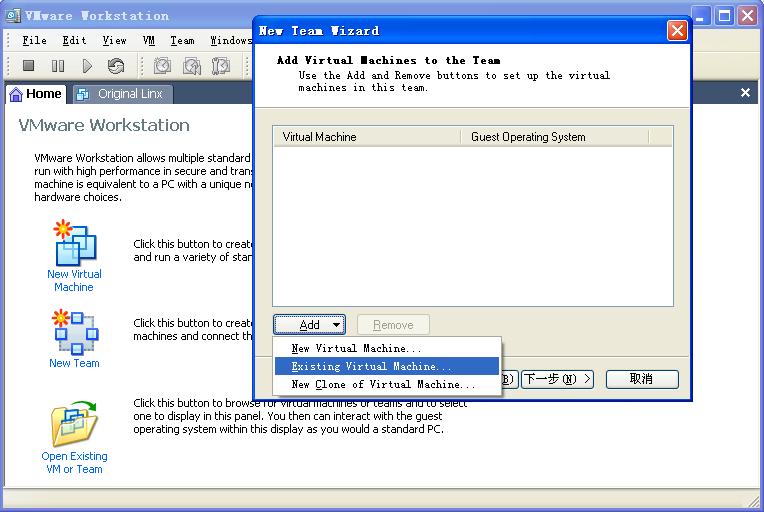764x512 pixels.
Task: Click the New Team icon
Action: click(74, 333)
